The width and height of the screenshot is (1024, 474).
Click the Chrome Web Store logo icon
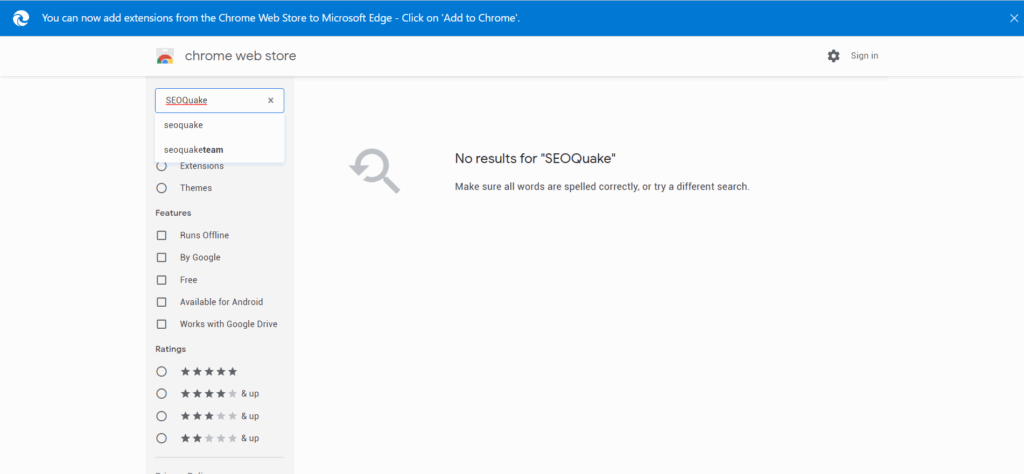pos(165,56)
